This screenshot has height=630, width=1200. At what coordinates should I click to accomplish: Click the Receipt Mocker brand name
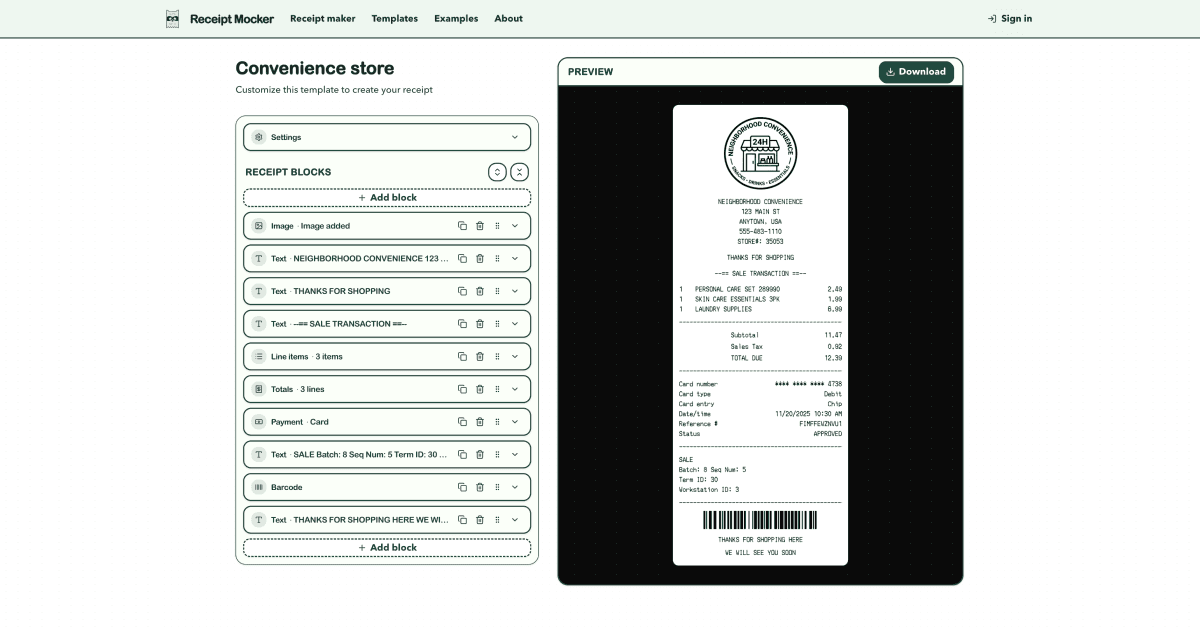[x=232, y=18]
